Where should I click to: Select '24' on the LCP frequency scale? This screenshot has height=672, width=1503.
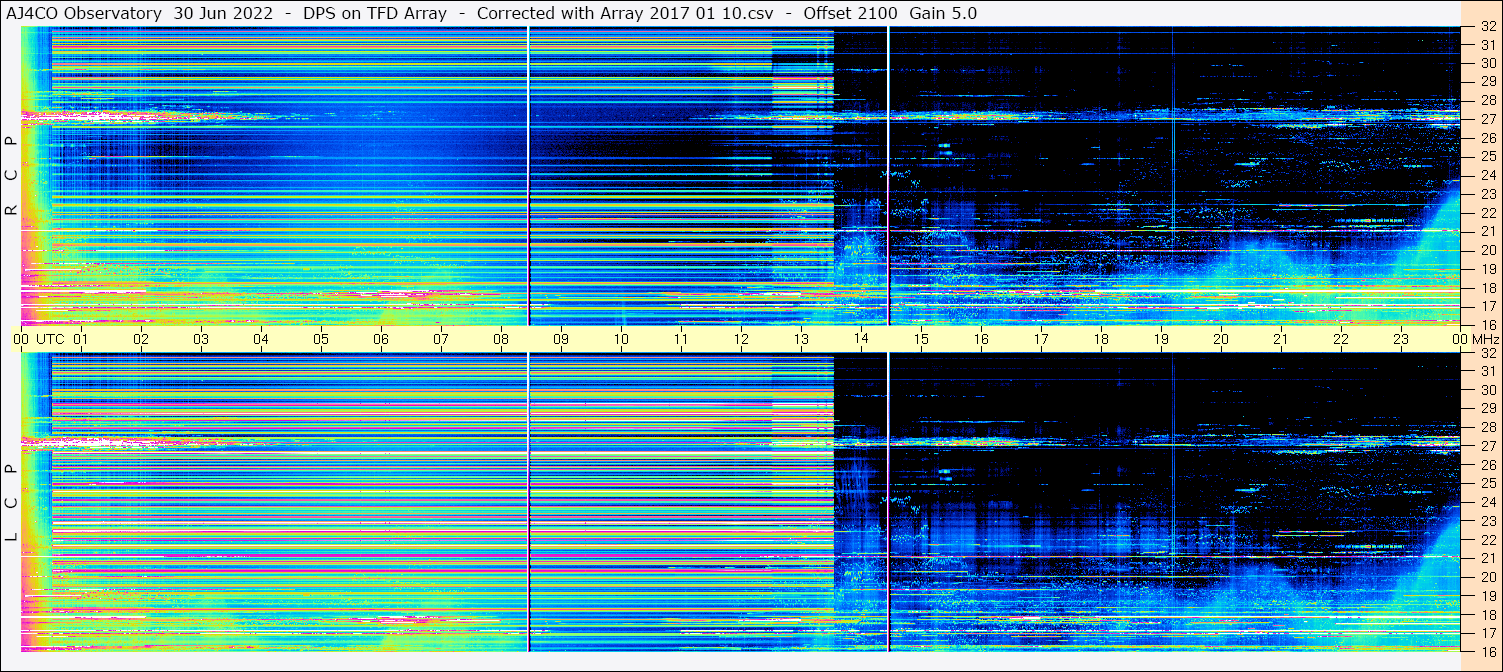click(1488, 502)
